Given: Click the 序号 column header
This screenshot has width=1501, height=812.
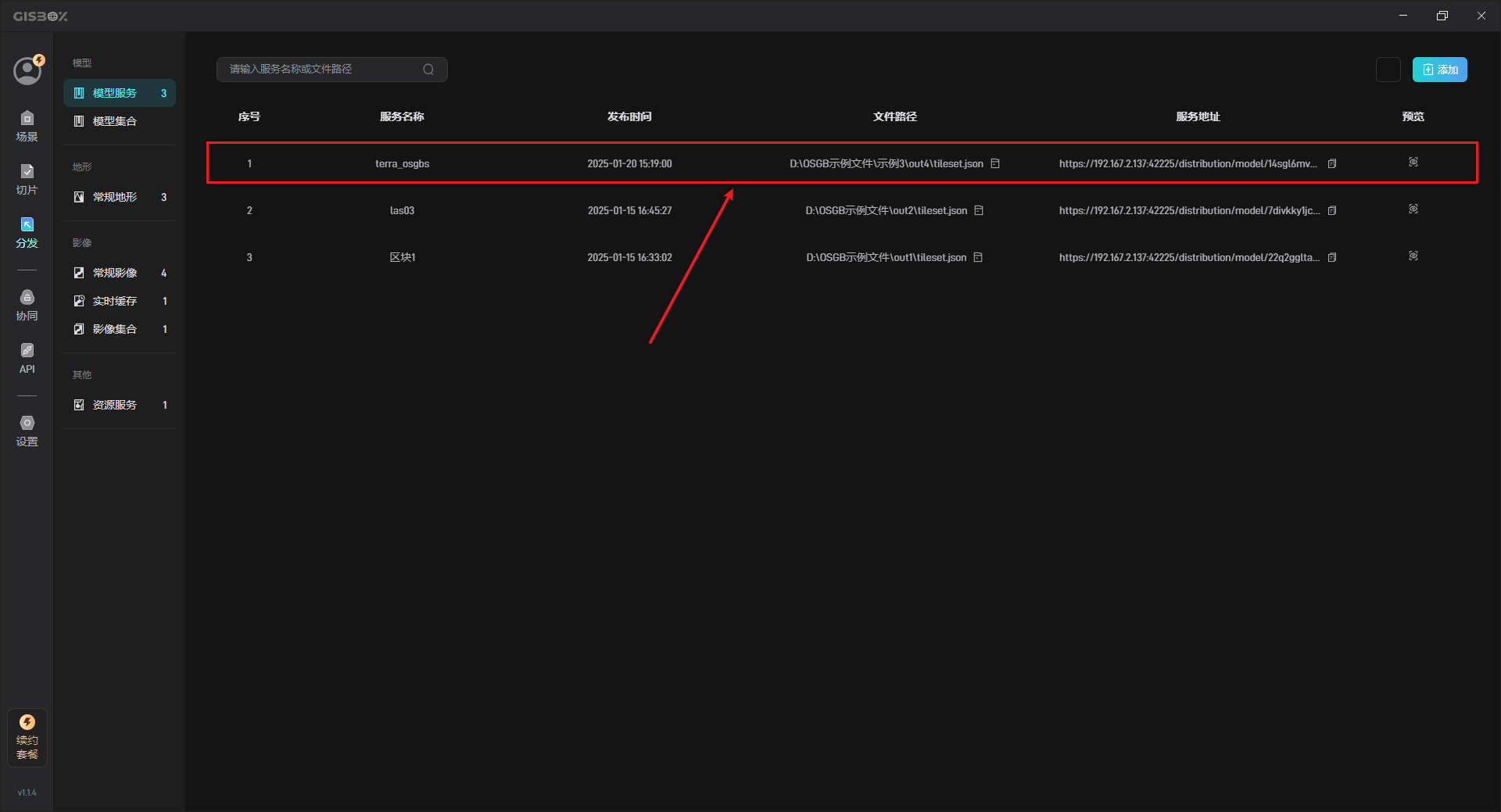Looking at the screenshot, I should pyautogui.click(x=249, y=116).
